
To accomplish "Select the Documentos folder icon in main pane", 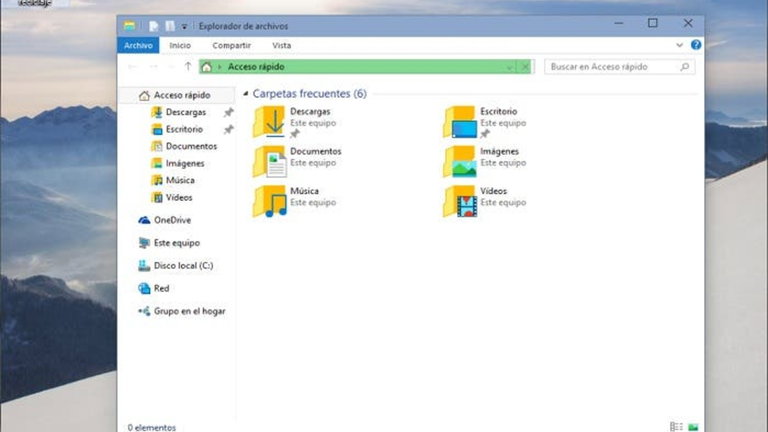I will point(269,161).
